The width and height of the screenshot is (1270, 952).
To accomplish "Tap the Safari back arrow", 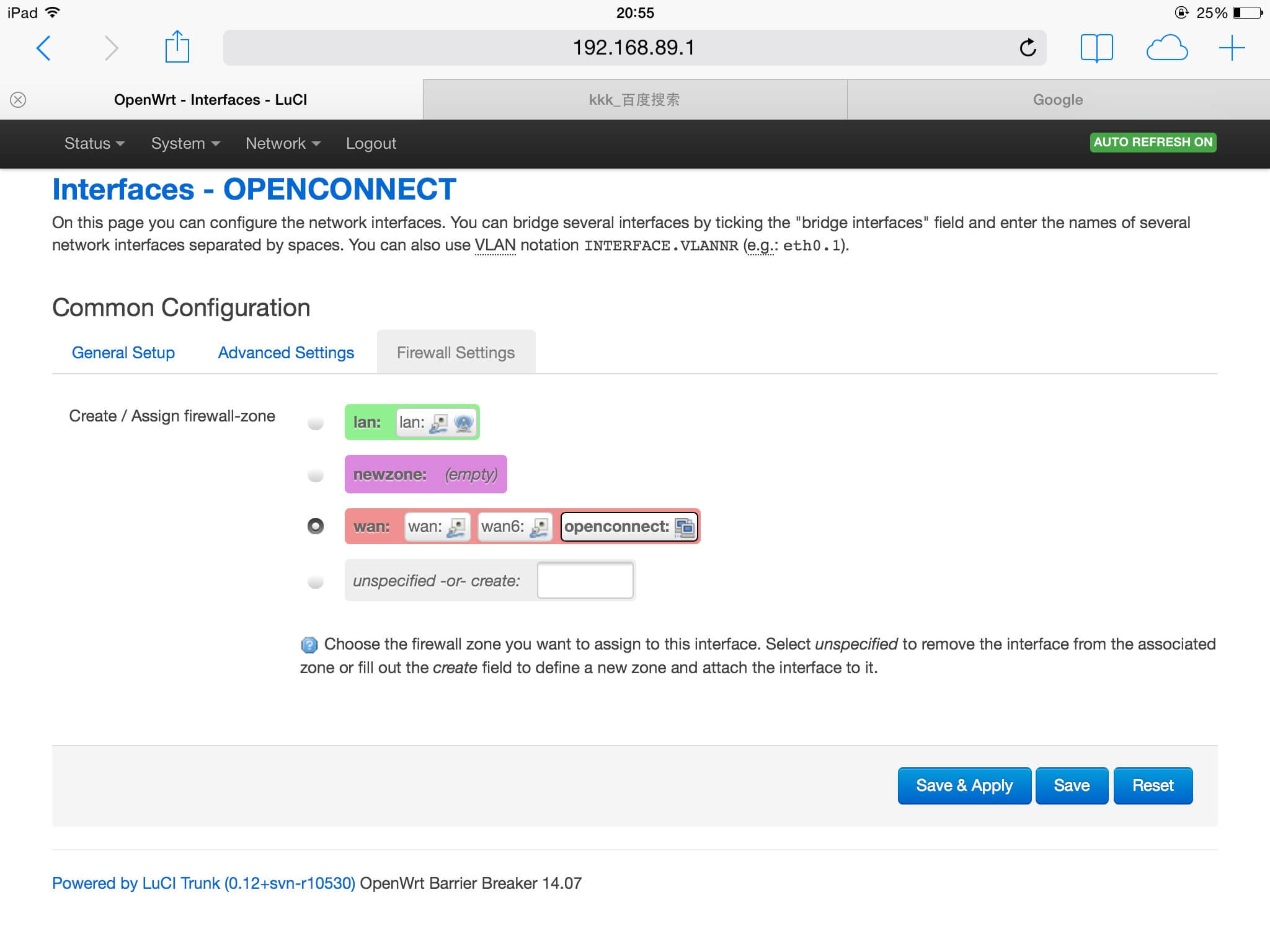I will pos(43,48).
